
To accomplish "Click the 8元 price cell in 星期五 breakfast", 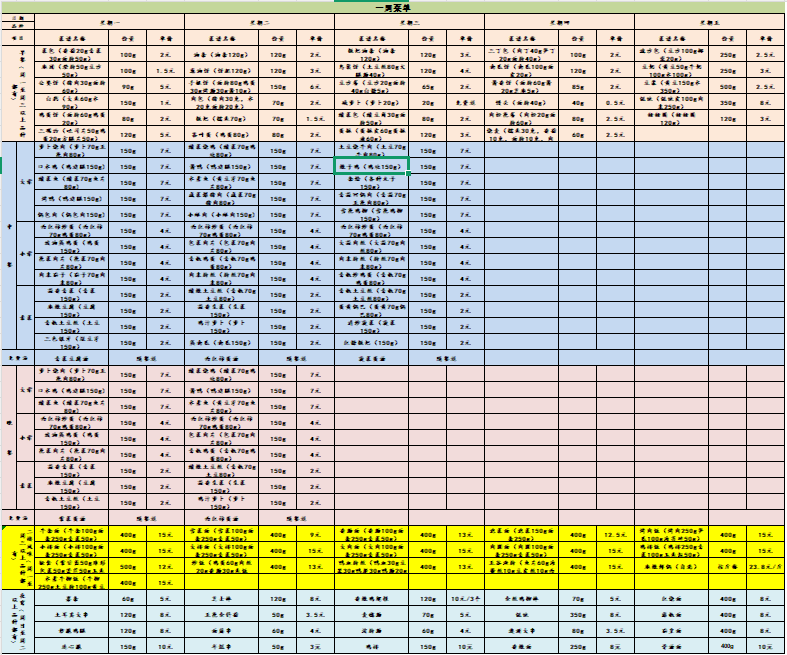I will click(765, 102).
